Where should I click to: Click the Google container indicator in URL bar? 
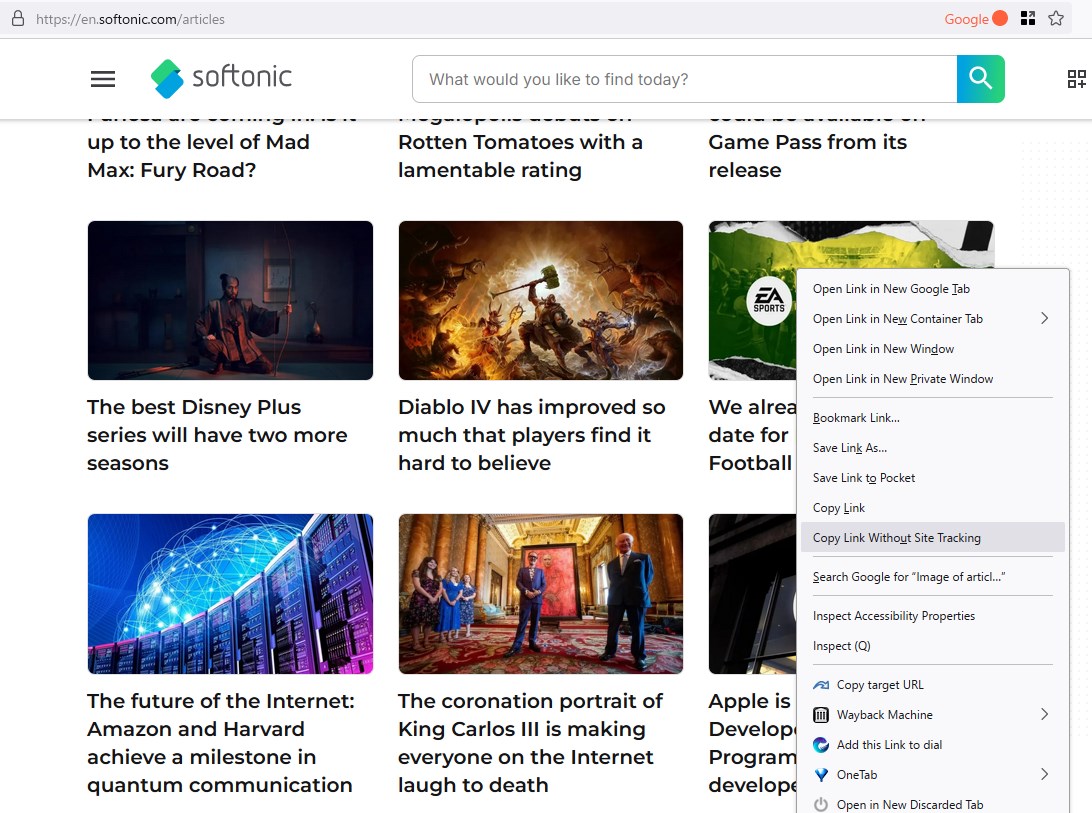click(x=975, y=19)
